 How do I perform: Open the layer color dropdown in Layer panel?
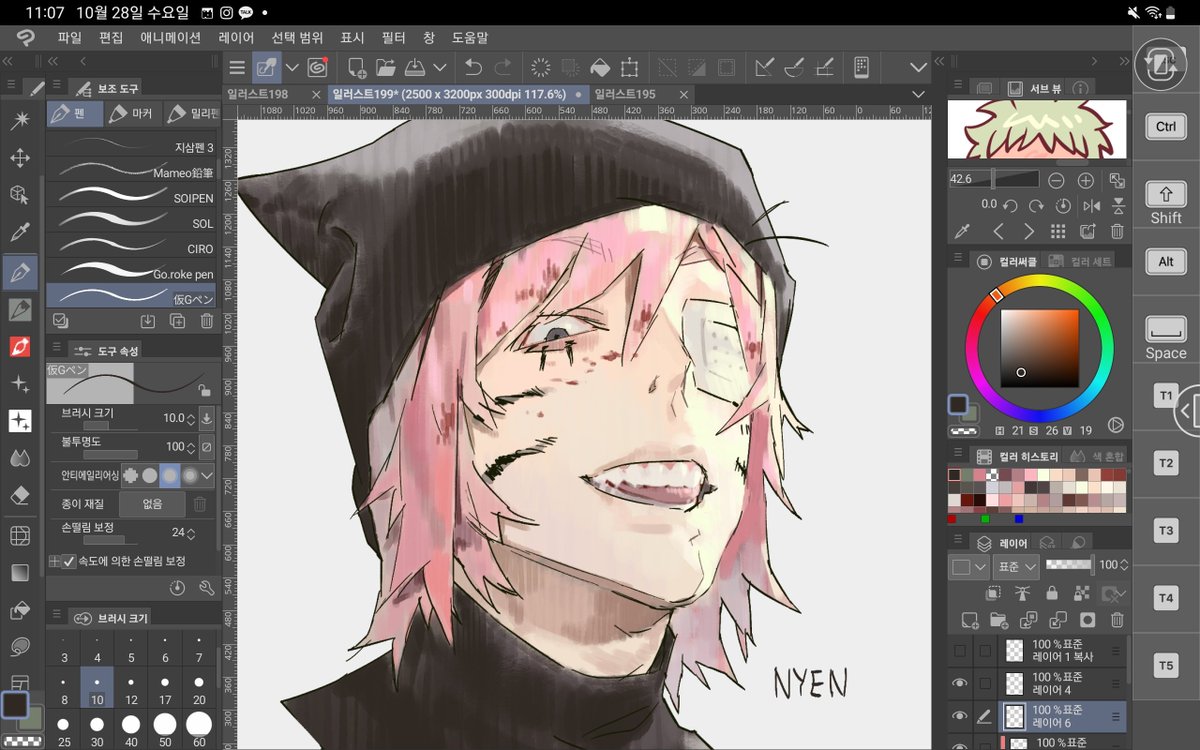point(968,566)
